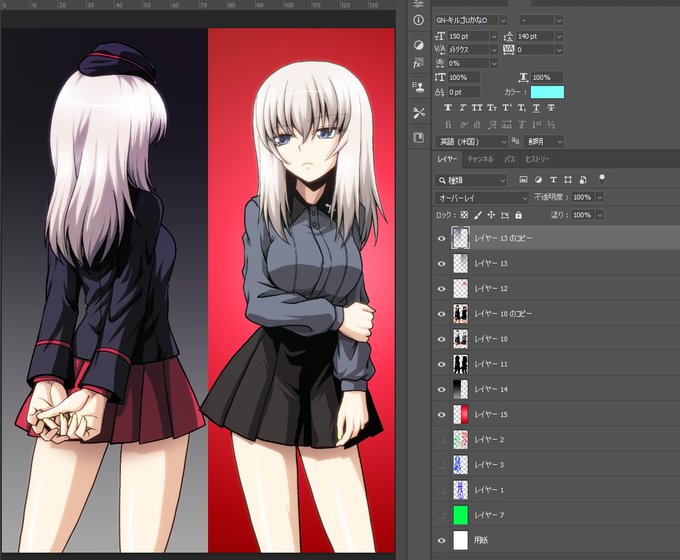The height and width of the screenshot is (560, 680).
Task: Filter layers by smart objects icon
Action: (583, 180)
